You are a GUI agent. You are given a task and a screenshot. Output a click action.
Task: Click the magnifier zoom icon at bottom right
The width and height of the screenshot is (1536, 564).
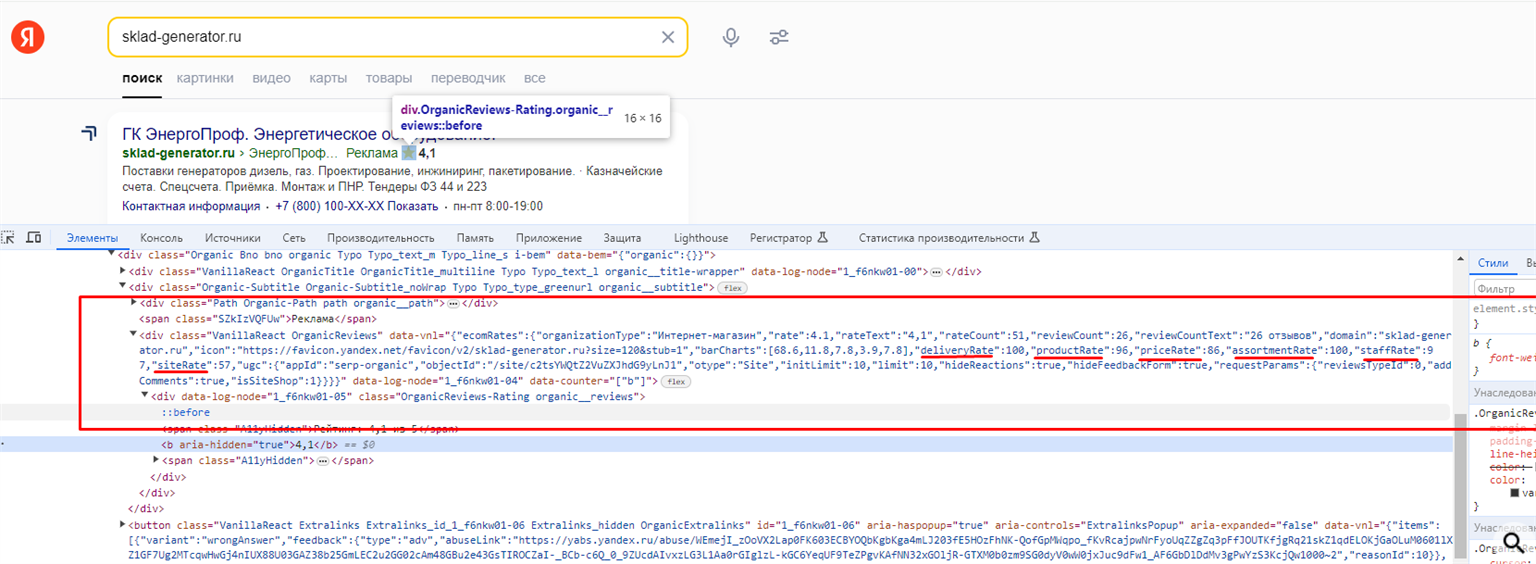[1513, 542]
